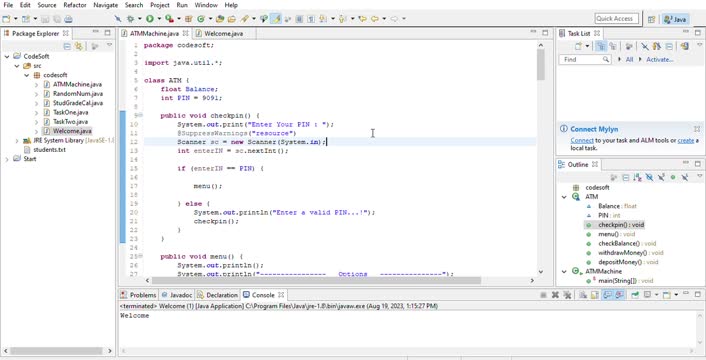
Task: Toggle Hide Fields in Outline toolbar
Action: point(649,177)
